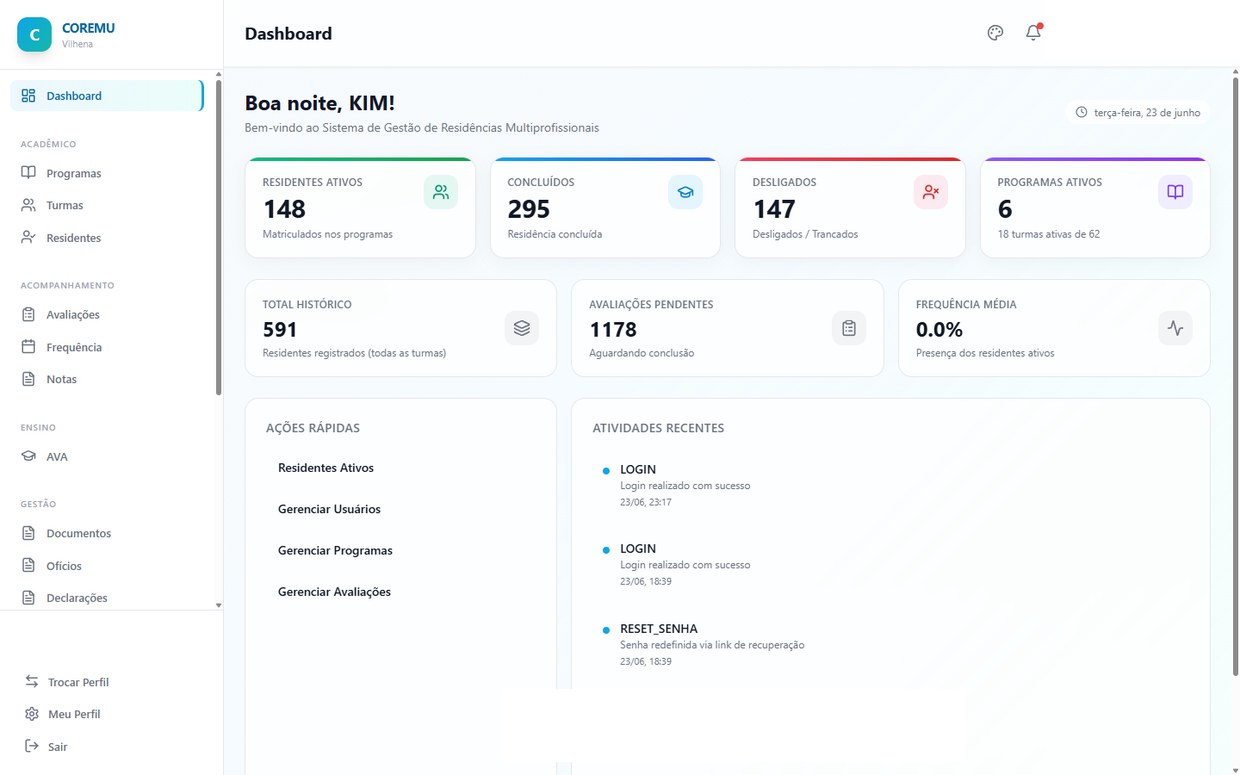Click the '0.0%' frequência média value
Viewport: 1240px width, 775px height.
pos(940,329)
